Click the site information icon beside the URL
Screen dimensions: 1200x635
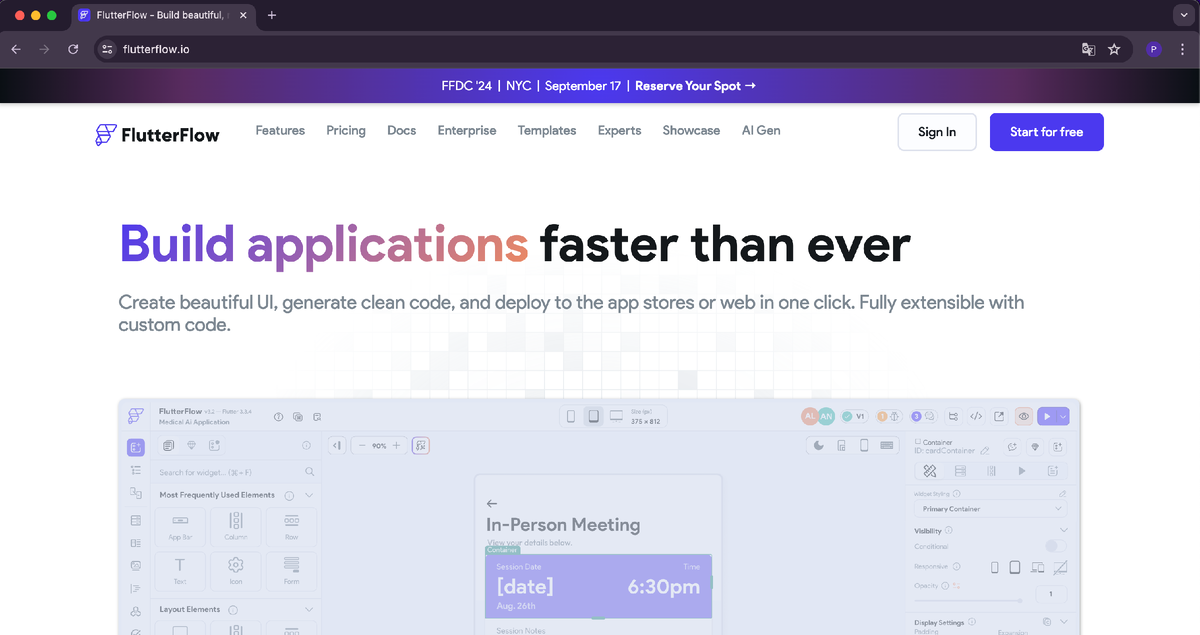pyautogui.click(x=108, y=49)
